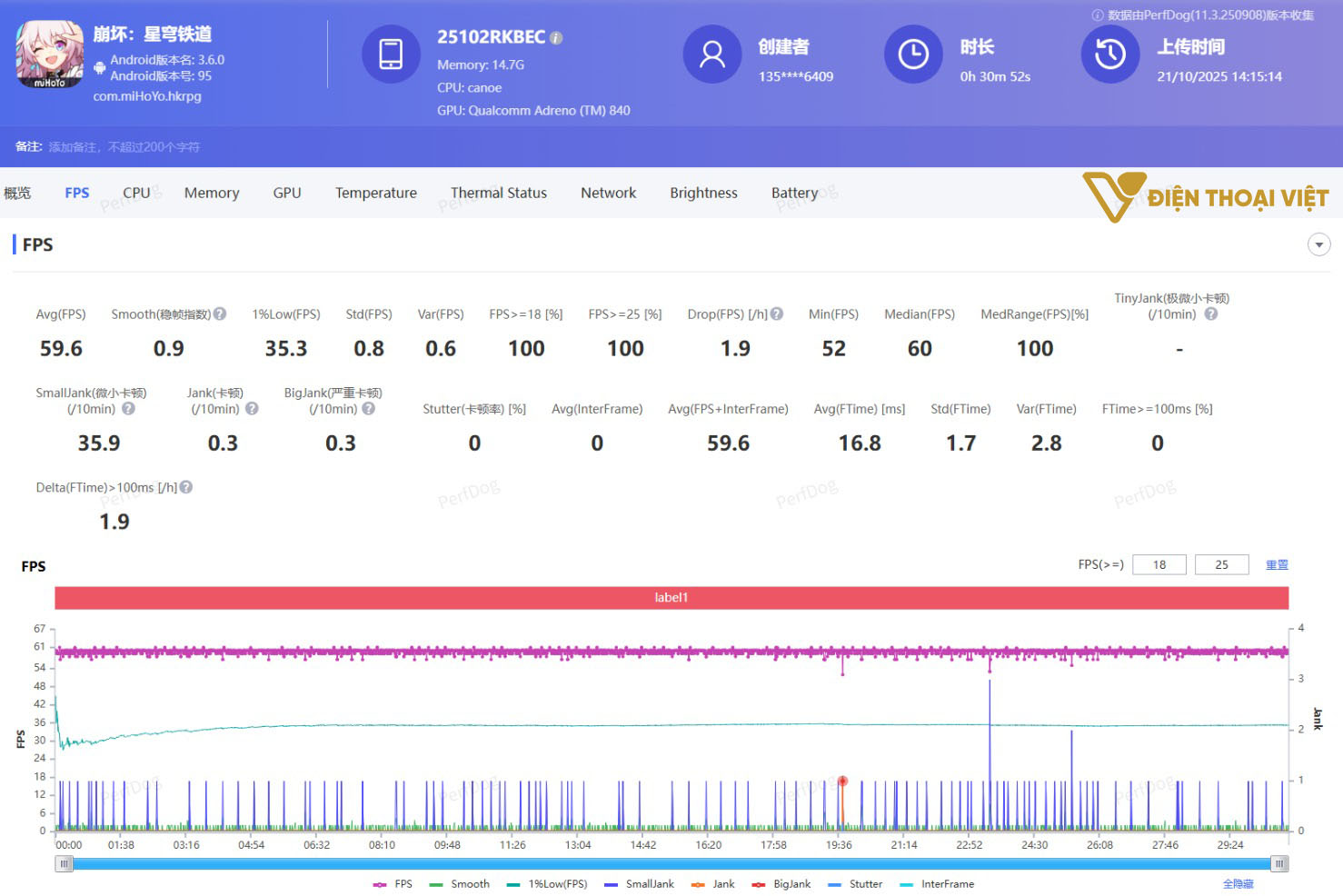
Task: Toggle visibility of the SmallJank series
Action: pyautogui.click(x=649, y=883)
